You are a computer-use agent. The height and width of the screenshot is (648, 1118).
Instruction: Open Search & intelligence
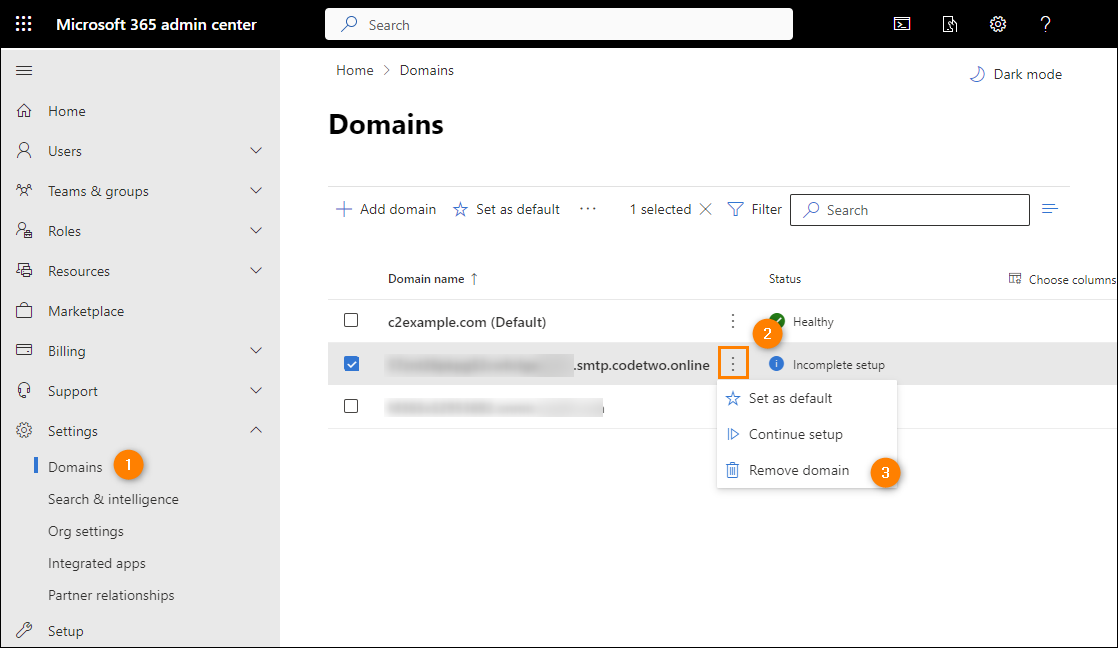[x=113, y=499]
